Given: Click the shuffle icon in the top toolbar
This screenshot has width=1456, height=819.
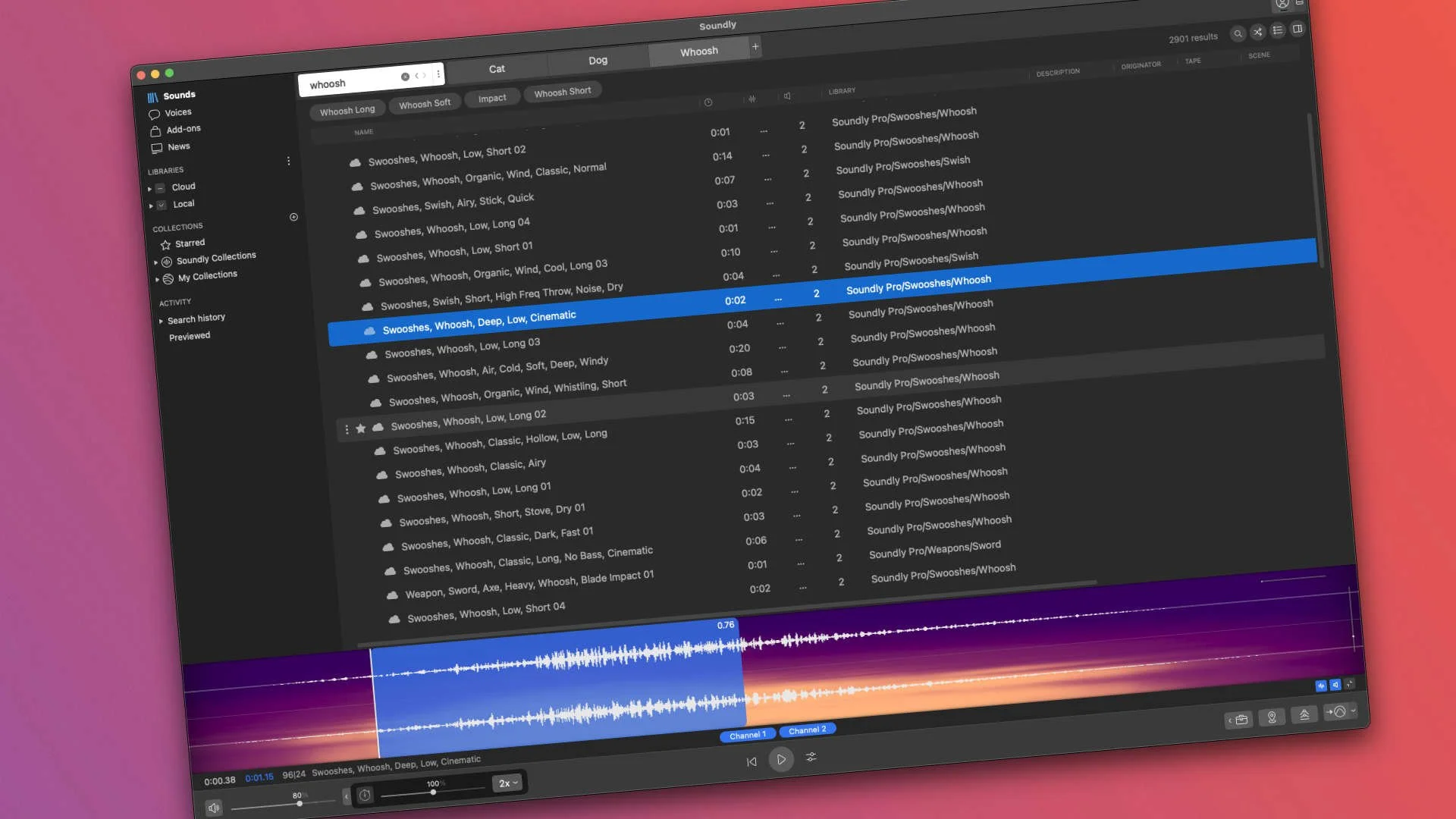Looking at the screenshot, I should 1258,32.
